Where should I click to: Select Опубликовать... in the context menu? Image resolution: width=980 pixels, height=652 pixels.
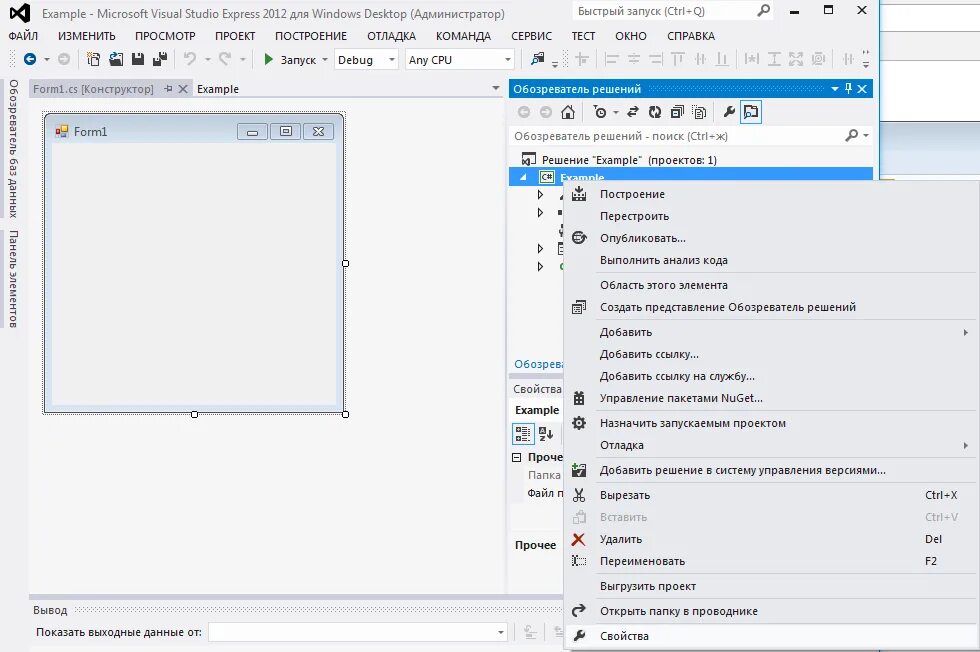pos(773,238)
